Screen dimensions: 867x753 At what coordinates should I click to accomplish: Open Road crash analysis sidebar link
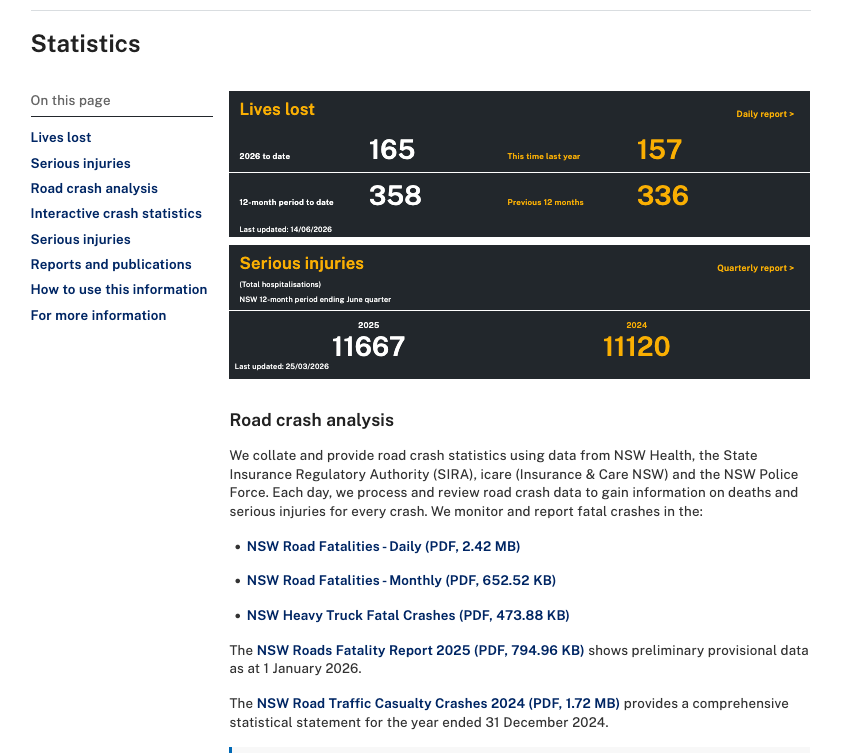click(x=94, y=189)
